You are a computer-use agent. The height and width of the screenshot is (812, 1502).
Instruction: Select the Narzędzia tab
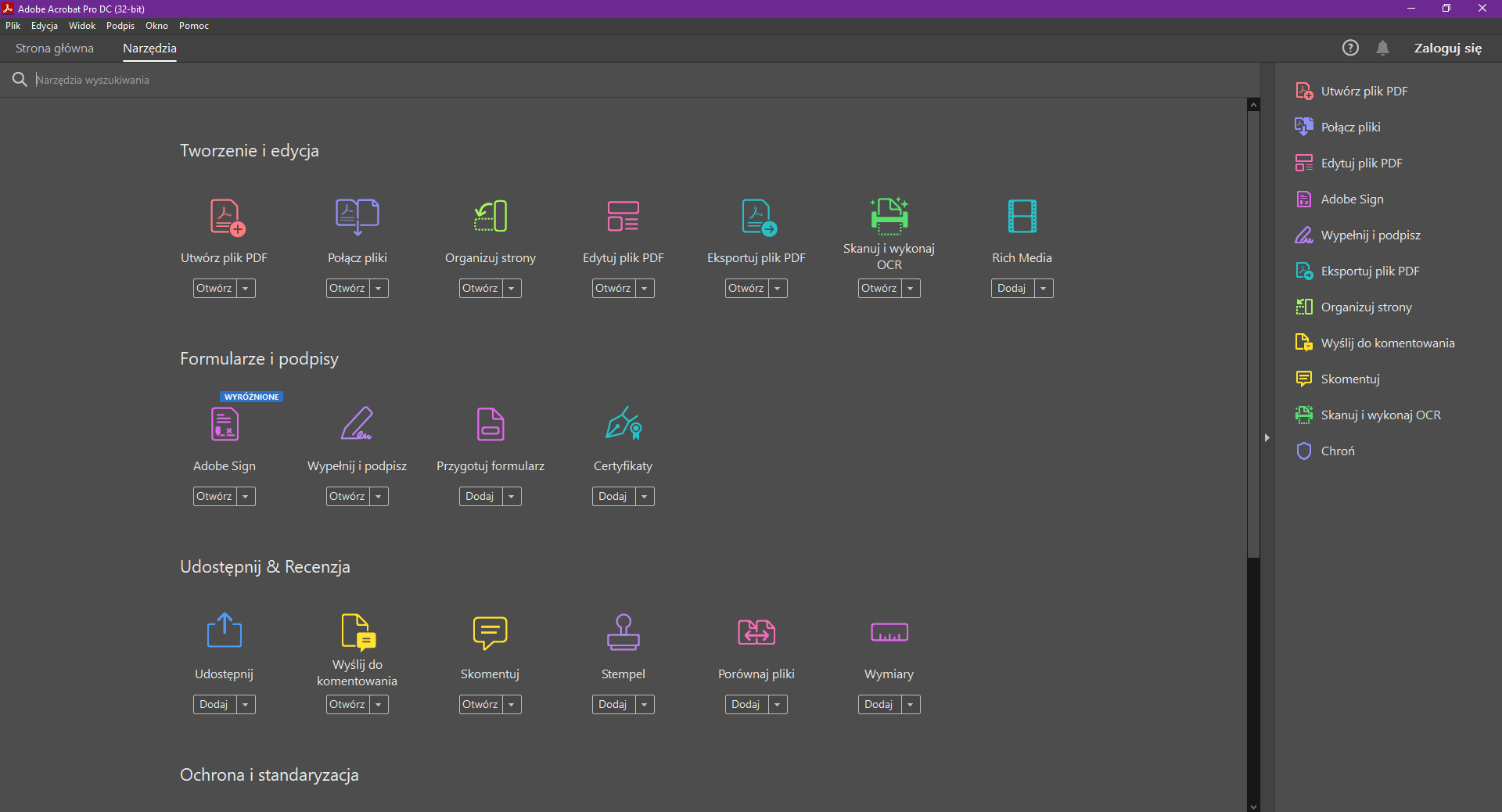tap(149, 49)
